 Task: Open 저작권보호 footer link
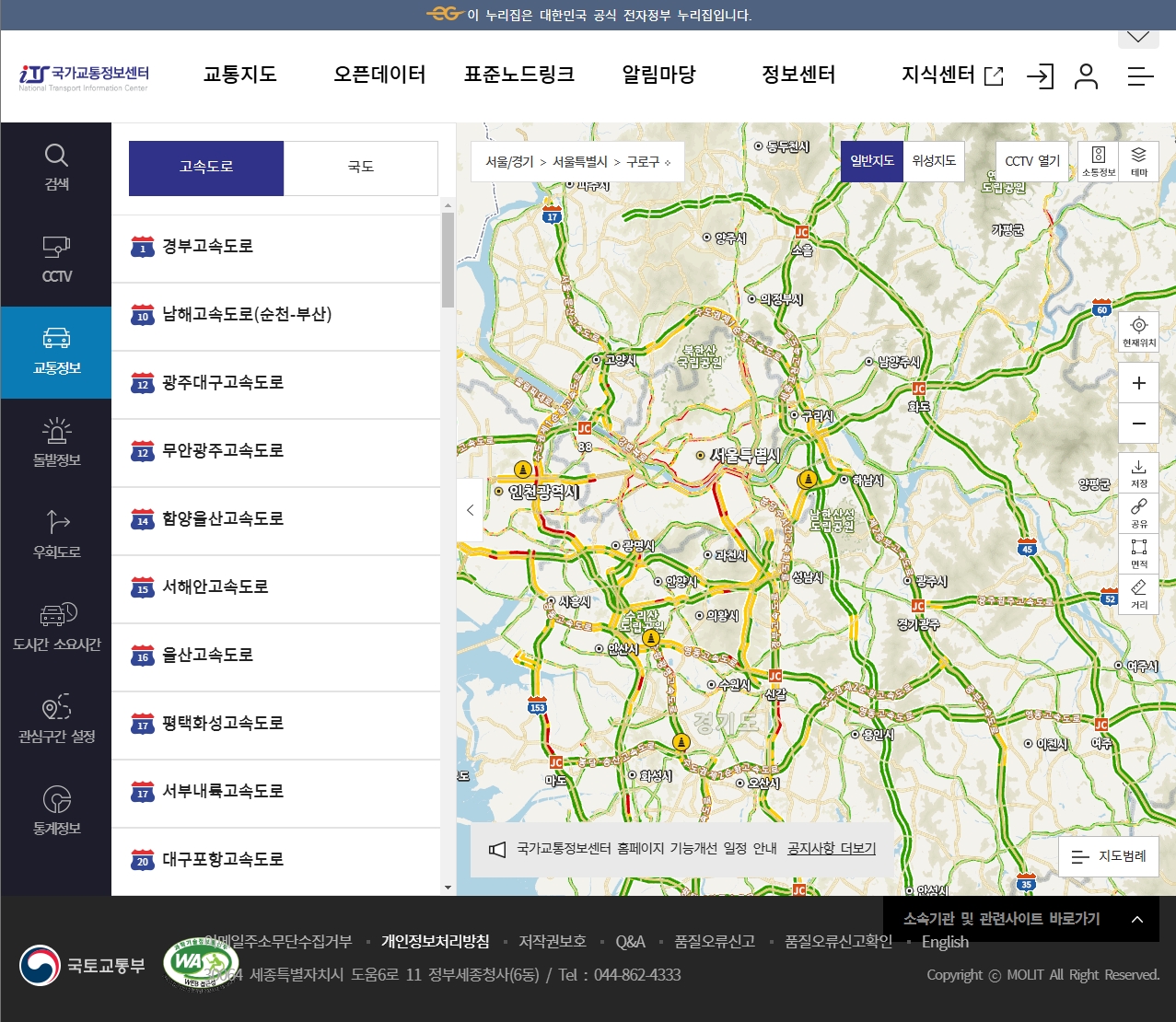(553, 941)
